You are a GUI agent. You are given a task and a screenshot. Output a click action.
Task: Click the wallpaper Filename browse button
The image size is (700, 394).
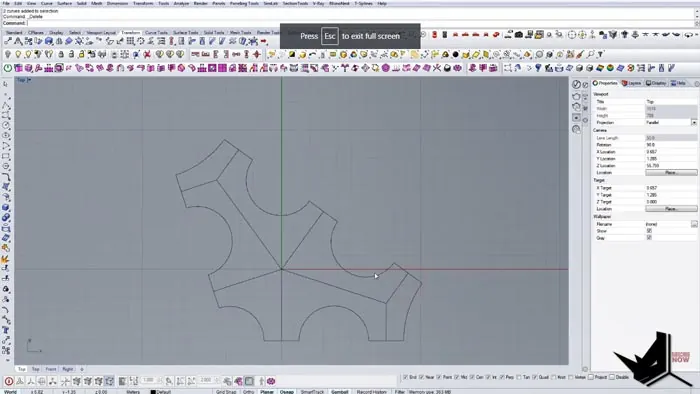pos(694,224)
